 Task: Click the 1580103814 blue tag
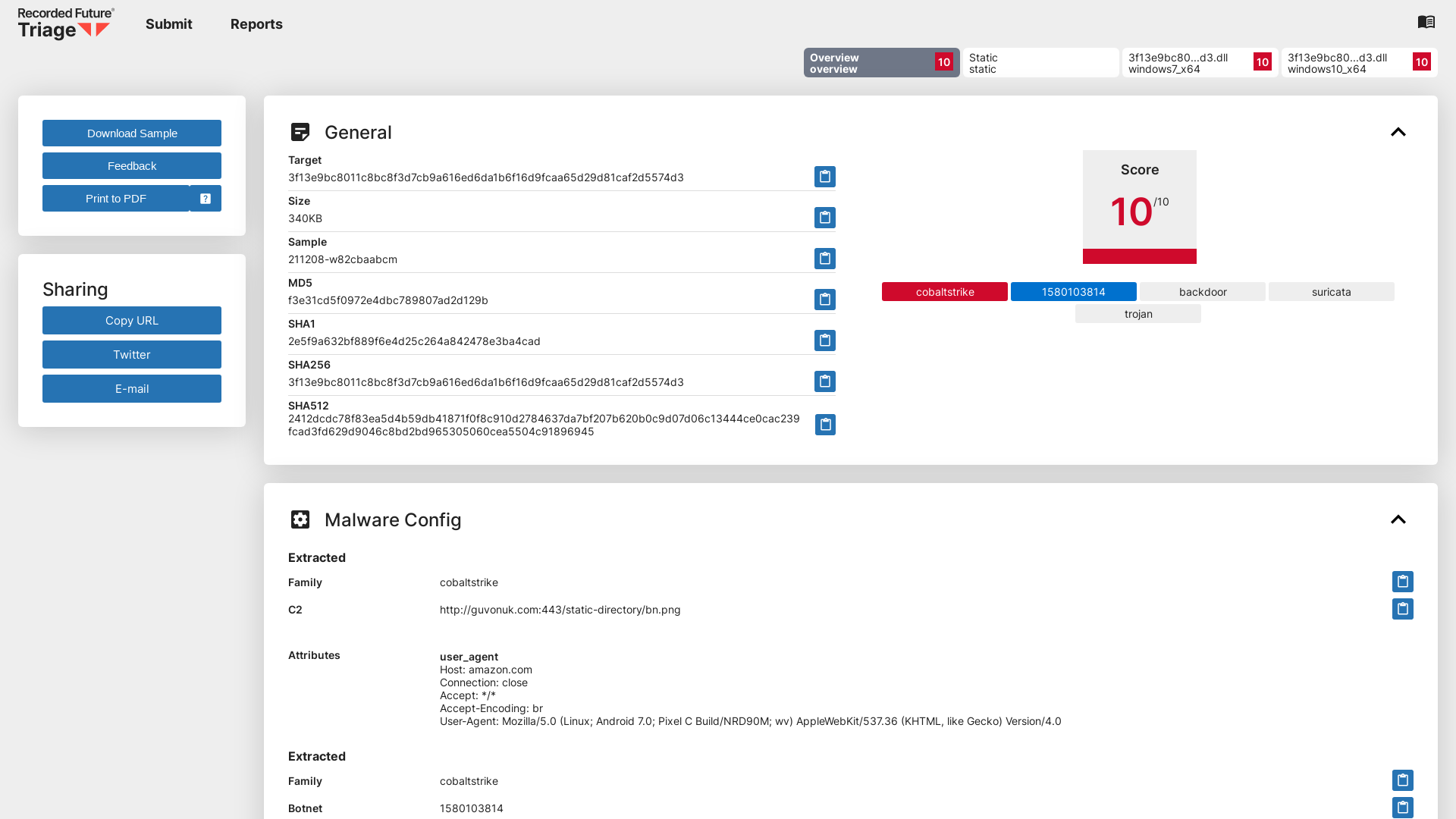point(1074,292)
